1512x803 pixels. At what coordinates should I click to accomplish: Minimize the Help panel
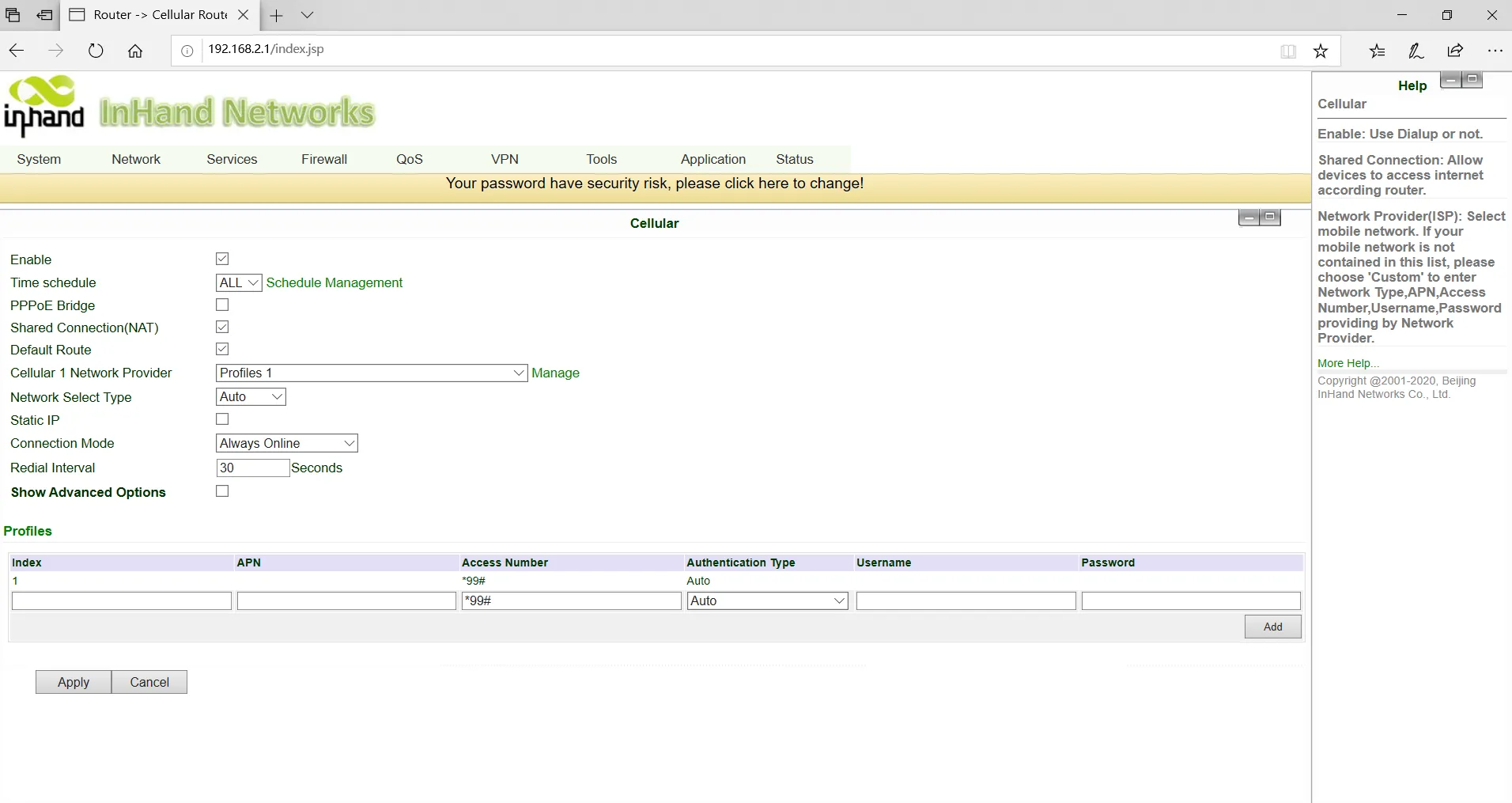(x=1450, y=80)
